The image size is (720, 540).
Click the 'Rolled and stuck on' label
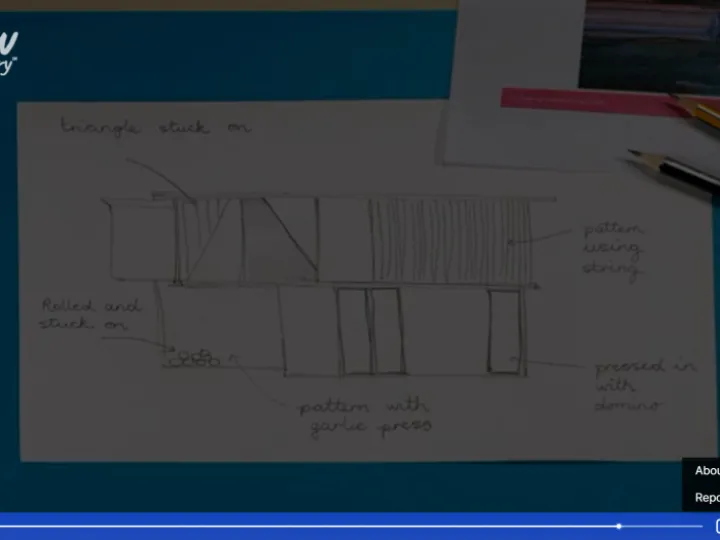pos(90,314)
